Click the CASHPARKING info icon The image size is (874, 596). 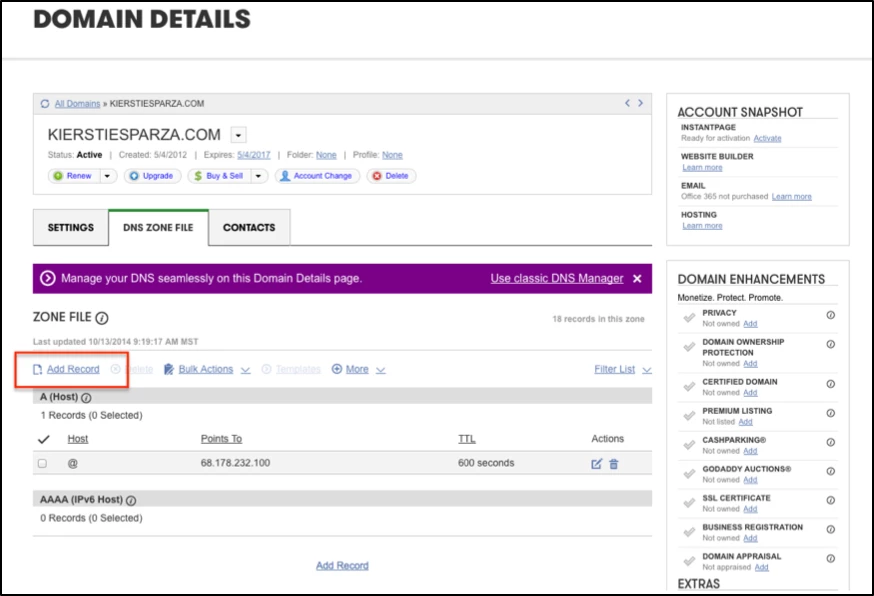coord(831,442)
